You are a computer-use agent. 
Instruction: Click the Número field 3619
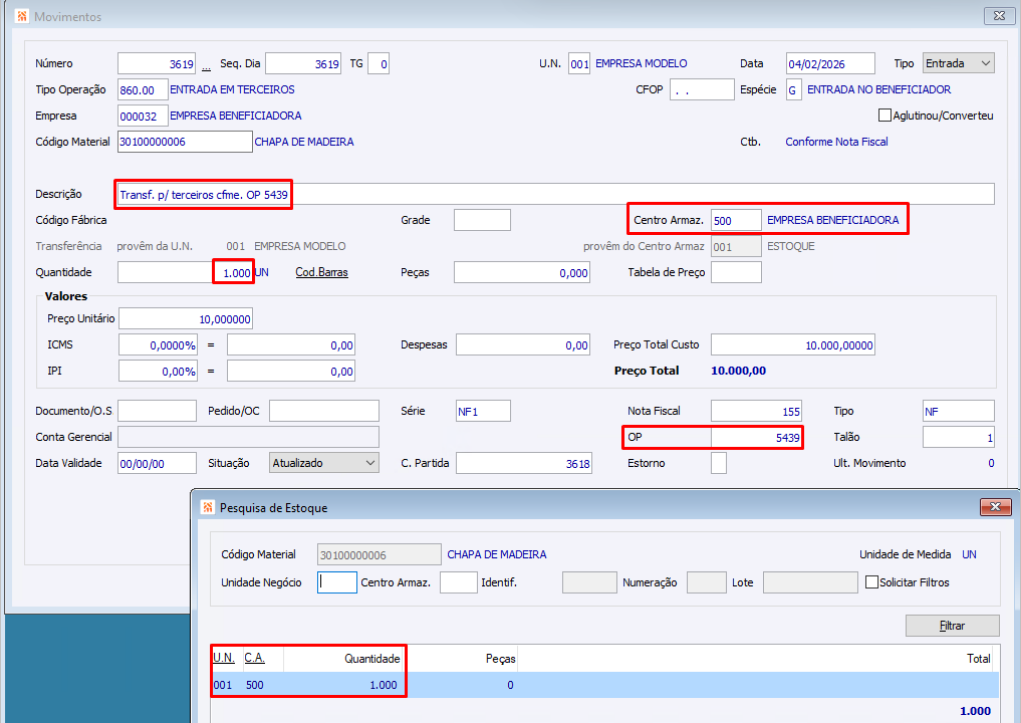coord(157,64)
